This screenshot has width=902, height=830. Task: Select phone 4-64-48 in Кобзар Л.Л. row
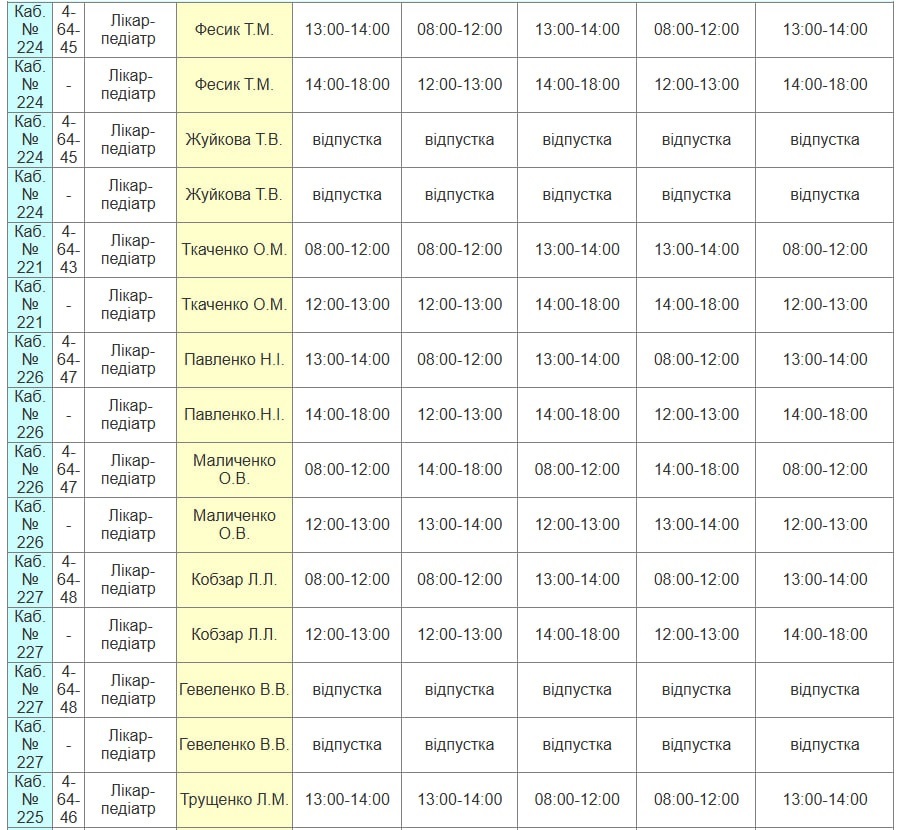point(68,579)
